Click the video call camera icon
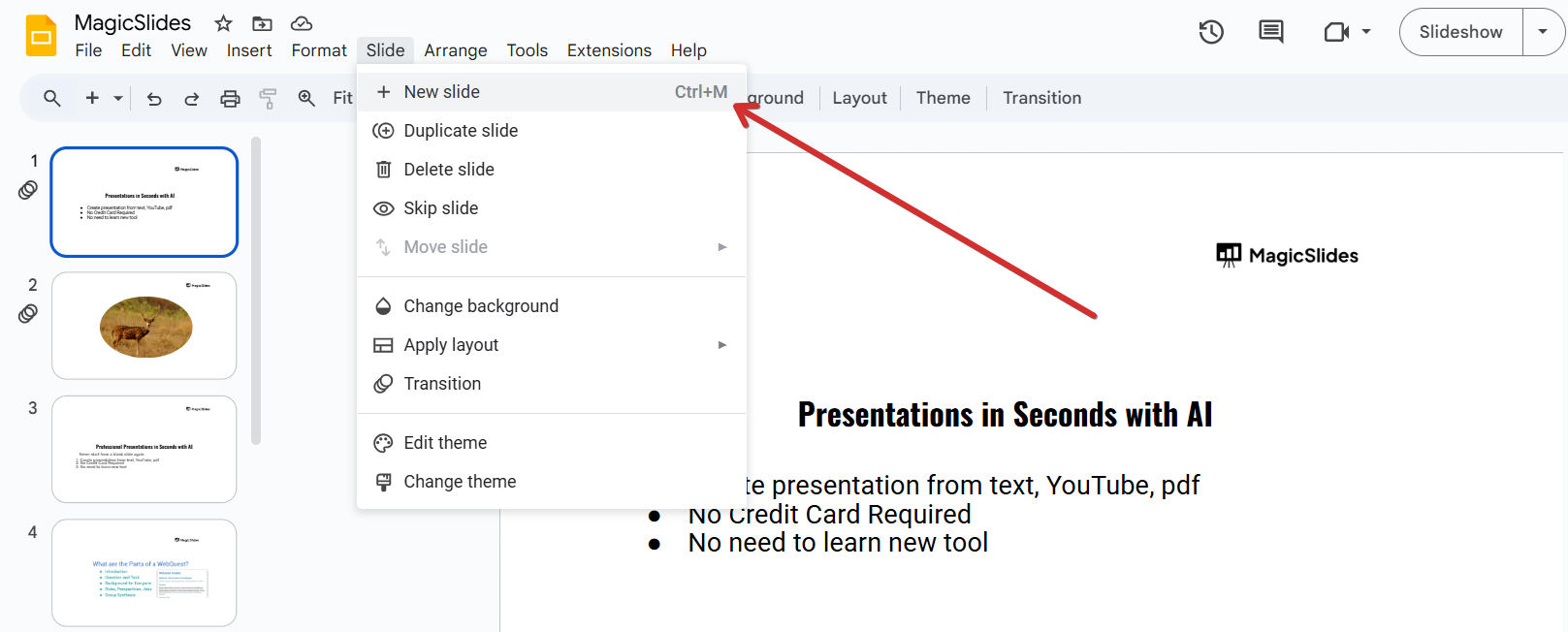Viewport: 1568px width, 632px height. [x=1336, y=32]
